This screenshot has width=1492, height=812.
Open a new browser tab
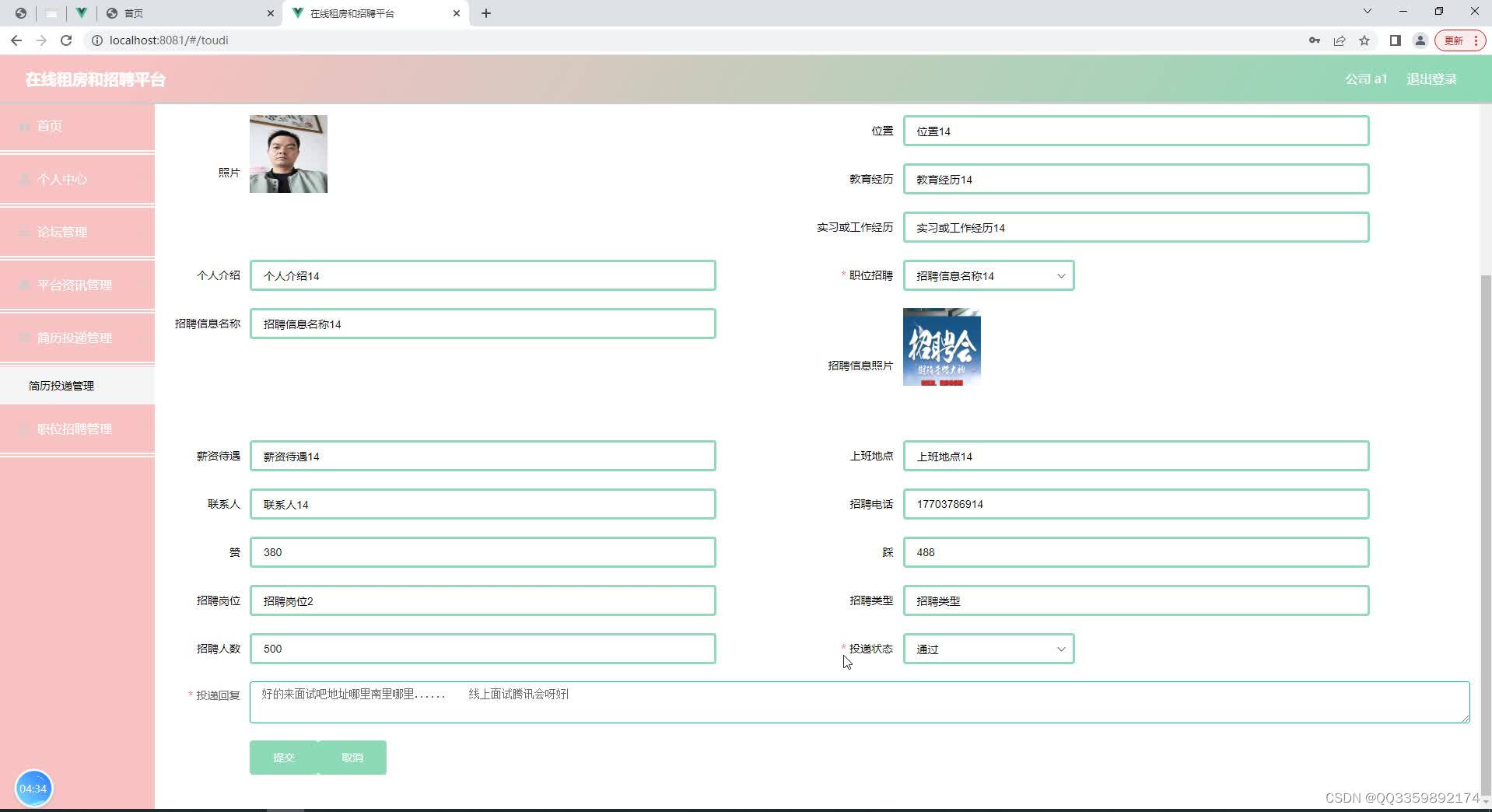[486, 13]
